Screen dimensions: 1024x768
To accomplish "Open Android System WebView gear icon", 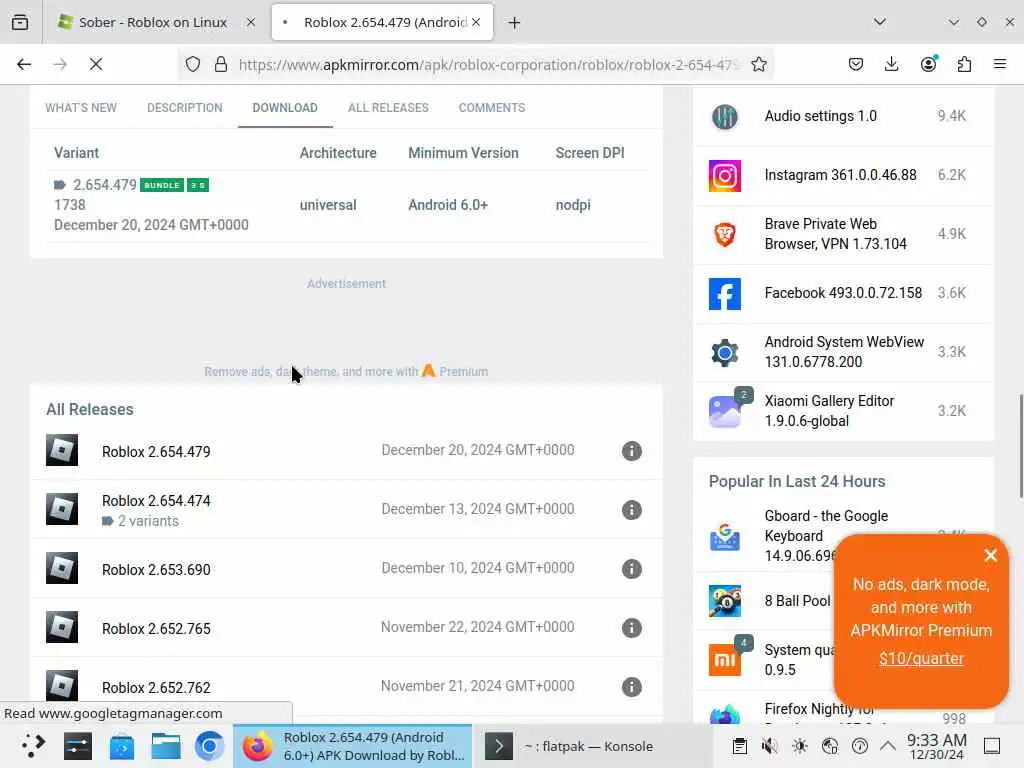I will (725, 353).
